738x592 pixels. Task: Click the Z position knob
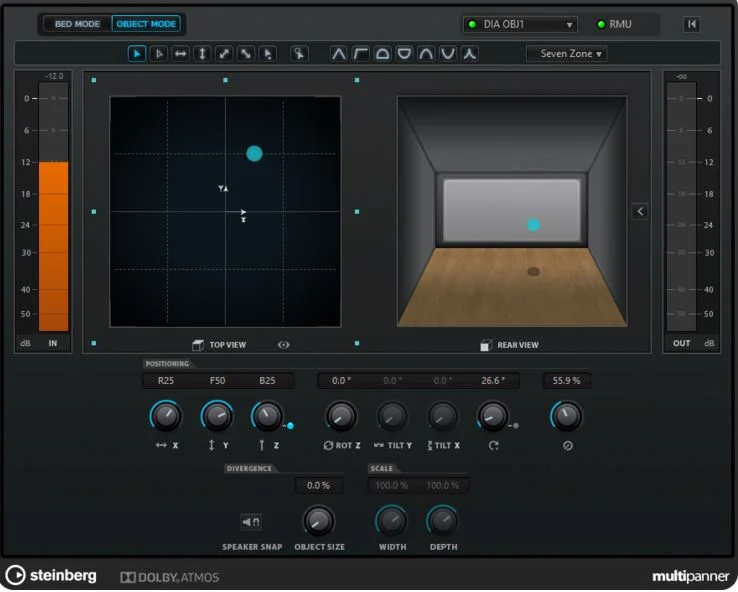click(x=267, y=416)
